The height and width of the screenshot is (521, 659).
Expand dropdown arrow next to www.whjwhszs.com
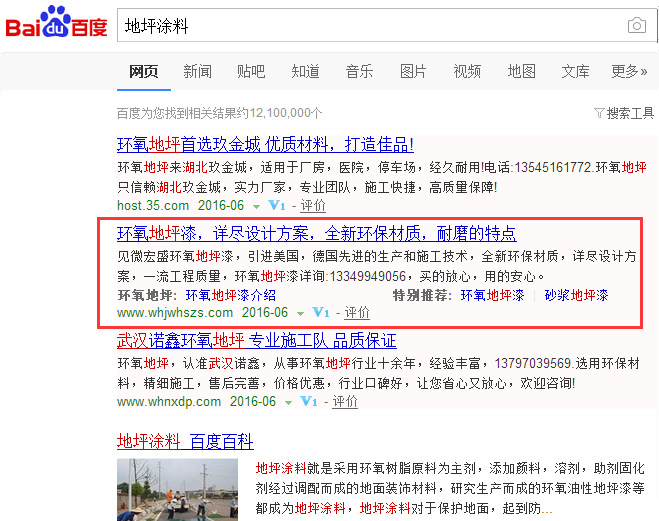[300, 313]
